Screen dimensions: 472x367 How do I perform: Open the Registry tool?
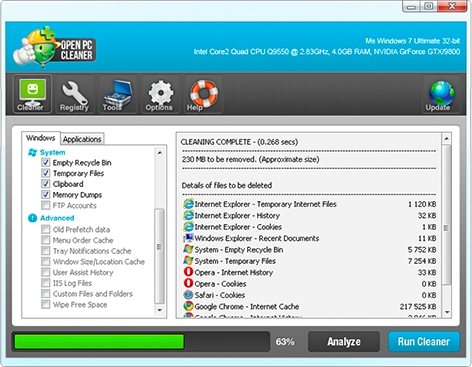[x=75, y=94]
